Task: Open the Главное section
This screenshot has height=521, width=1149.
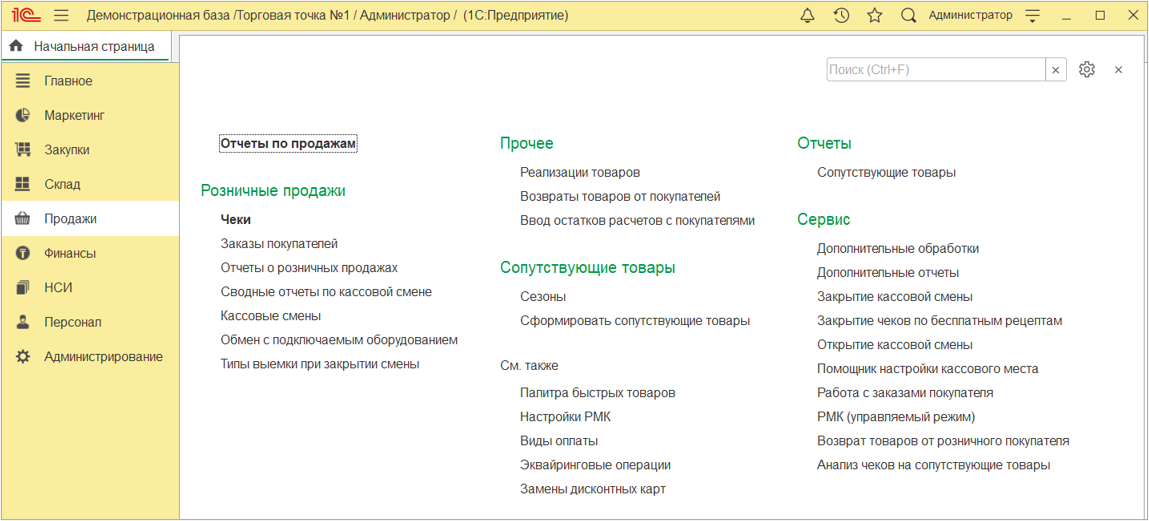Action: [89, 81]
